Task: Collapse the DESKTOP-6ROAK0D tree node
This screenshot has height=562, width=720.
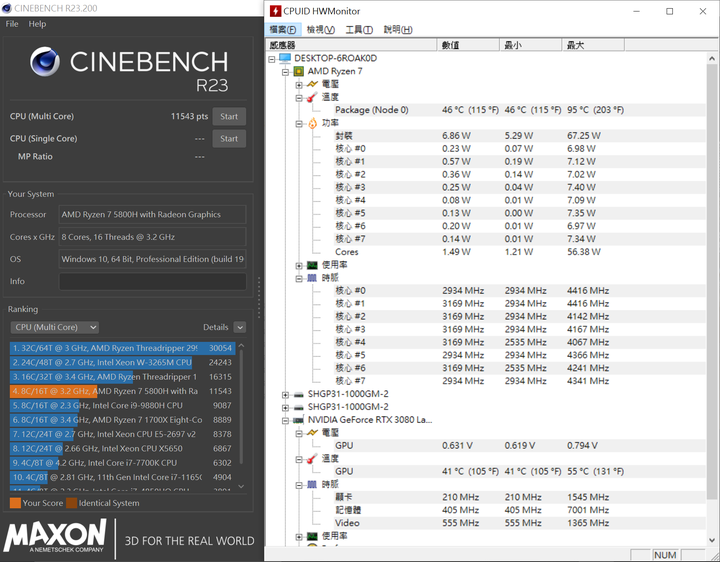Action: click(272, 59)
